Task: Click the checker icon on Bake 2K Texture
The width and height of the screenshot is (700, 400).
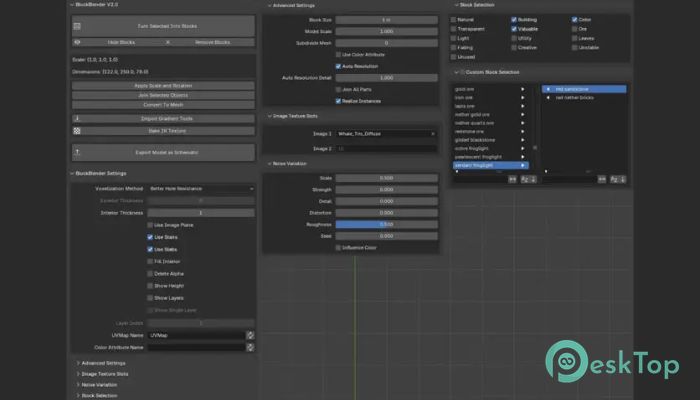Action: pos(77,131)
